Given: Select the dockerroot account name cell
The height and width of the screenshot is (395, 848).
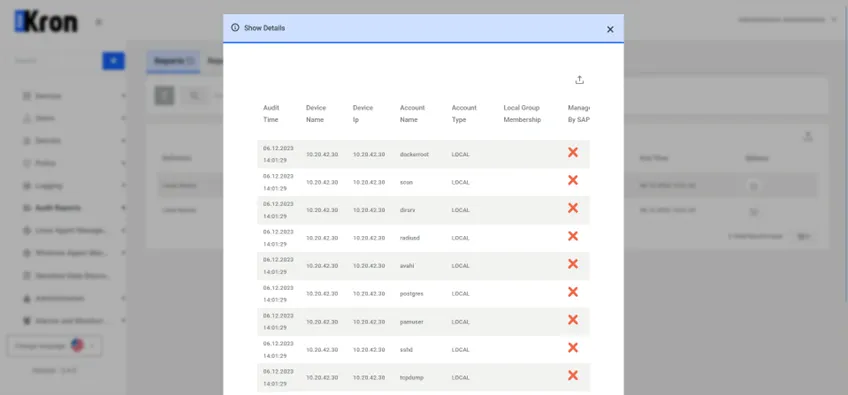Looking at the screenshot, I should tap(414, 154).
